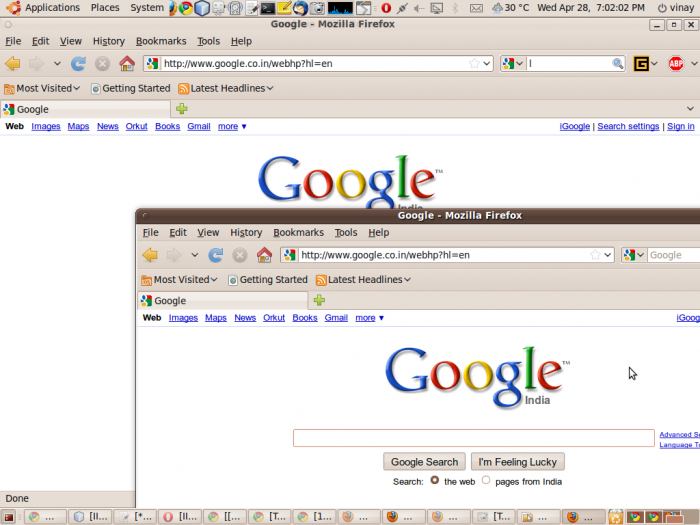The width and height of the screenshot is (700, 525).
Task: Click Reload icon in front Firefox window
Action: (x=216, y=255)
